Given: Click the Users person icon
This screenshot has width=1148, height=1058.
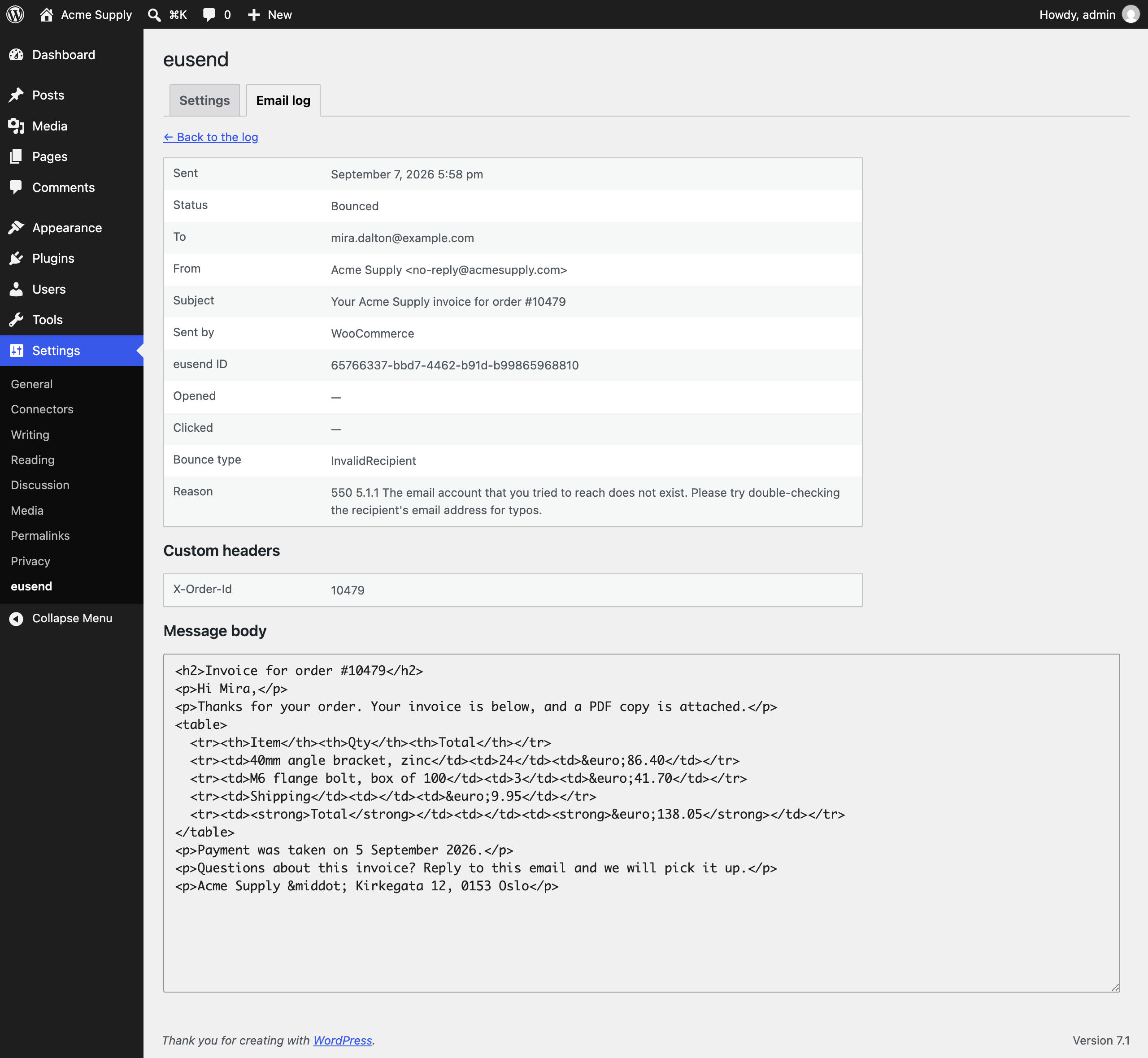Looking at the screenshot, I should pos(16,289).
